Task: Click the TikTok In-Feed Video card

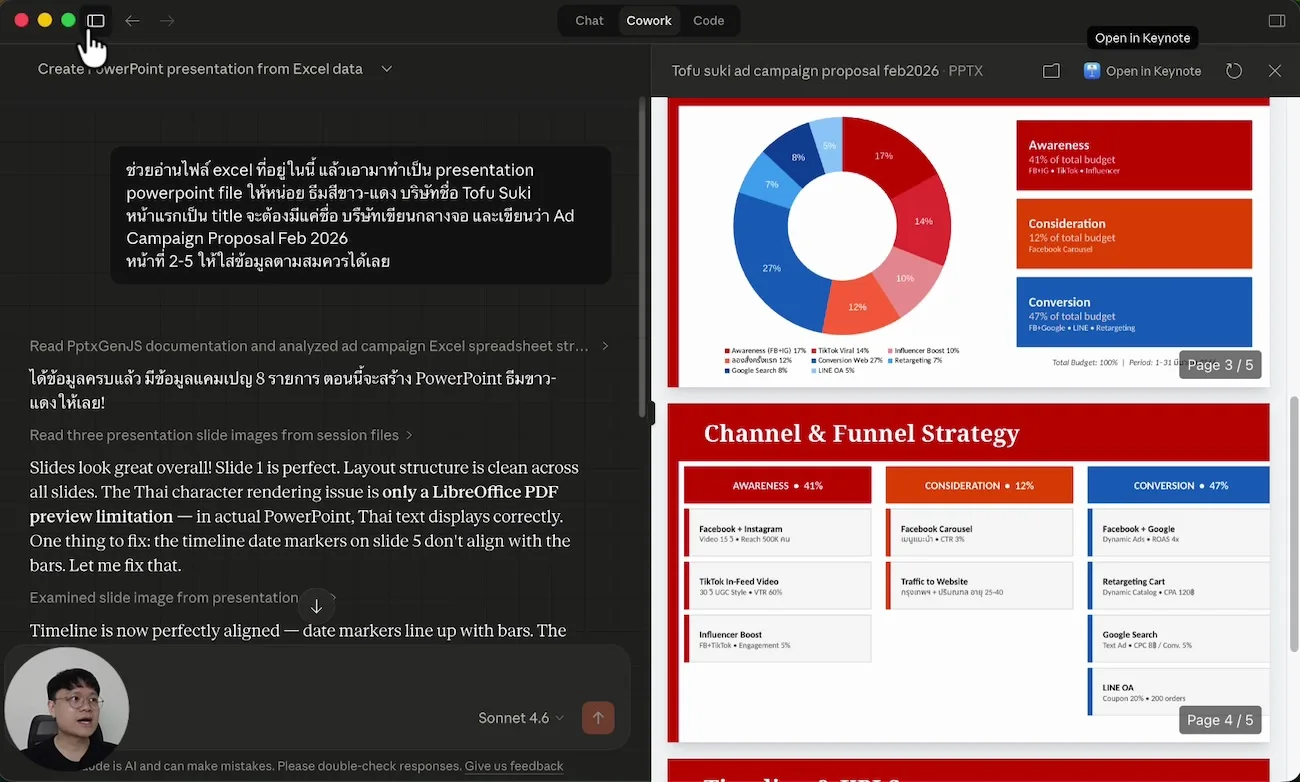Action: click(777, 586)
